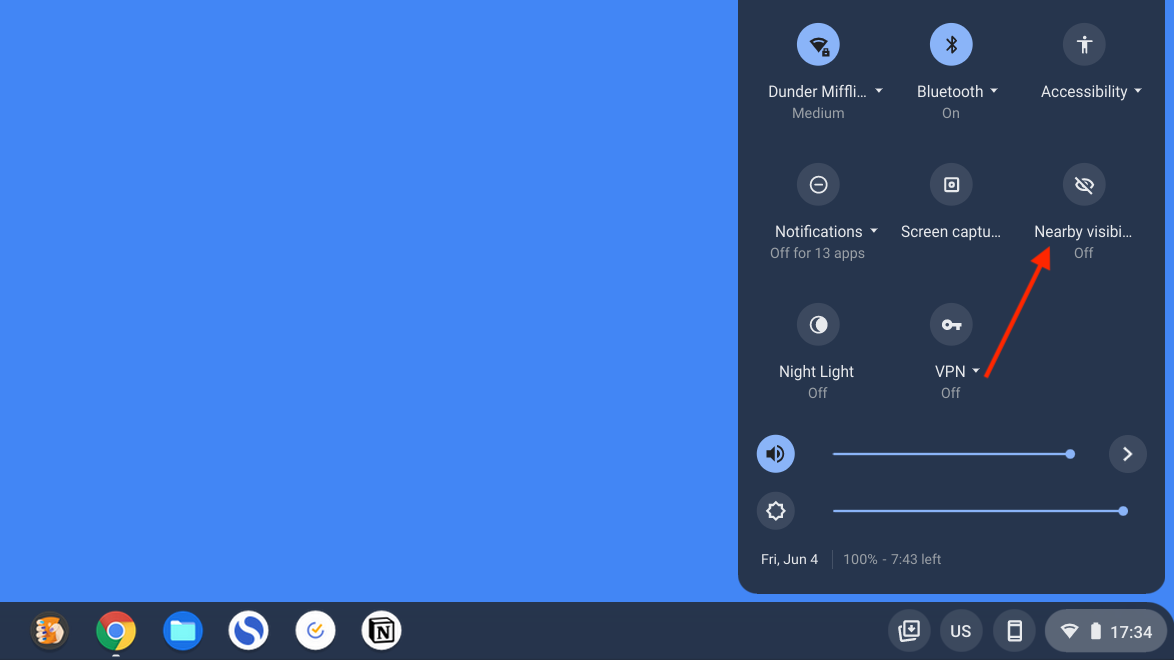This screenshot has width=1174, height=660.
Task: Mute audio with the speaker icon
Action: tap(776, 454)
